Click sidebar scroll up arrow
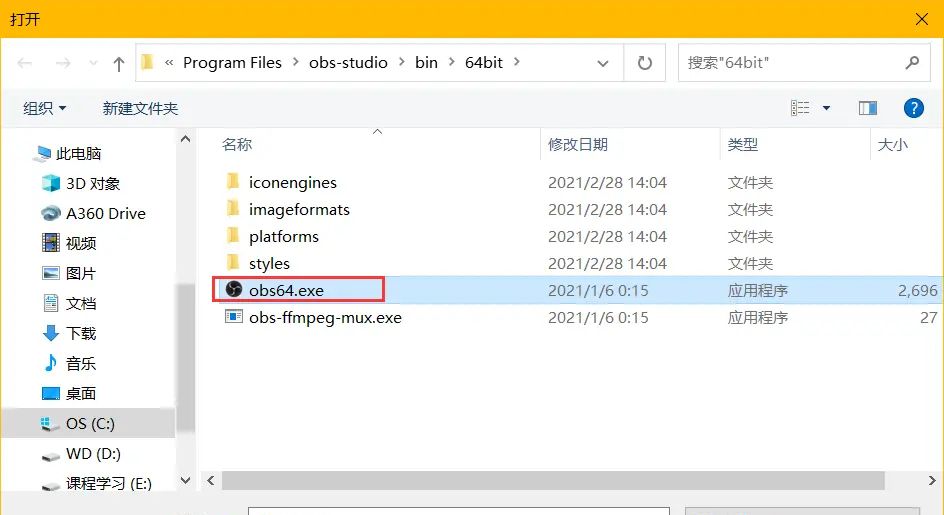 [185, 139]
